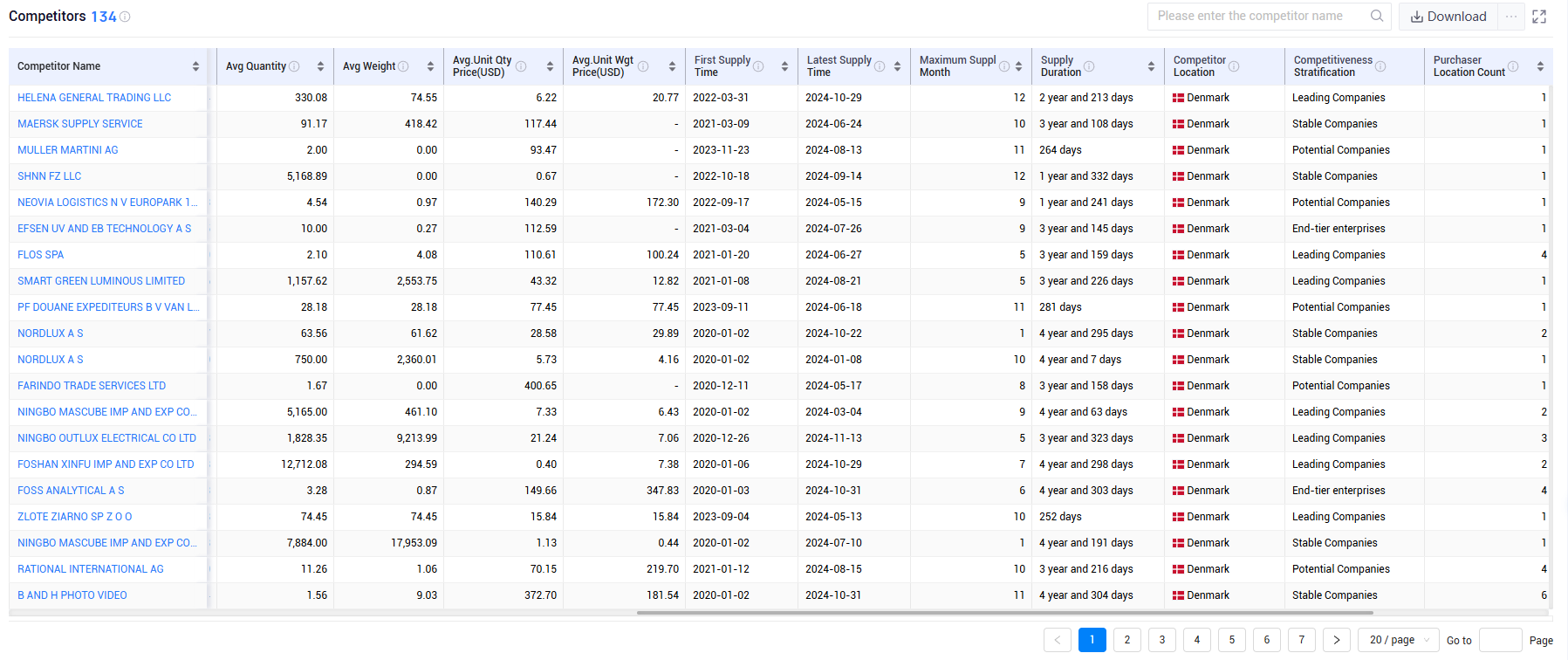The image size is (1568, 660).
Task: Click the info icon beside Competitors 134
Action: tap(125, 17)
